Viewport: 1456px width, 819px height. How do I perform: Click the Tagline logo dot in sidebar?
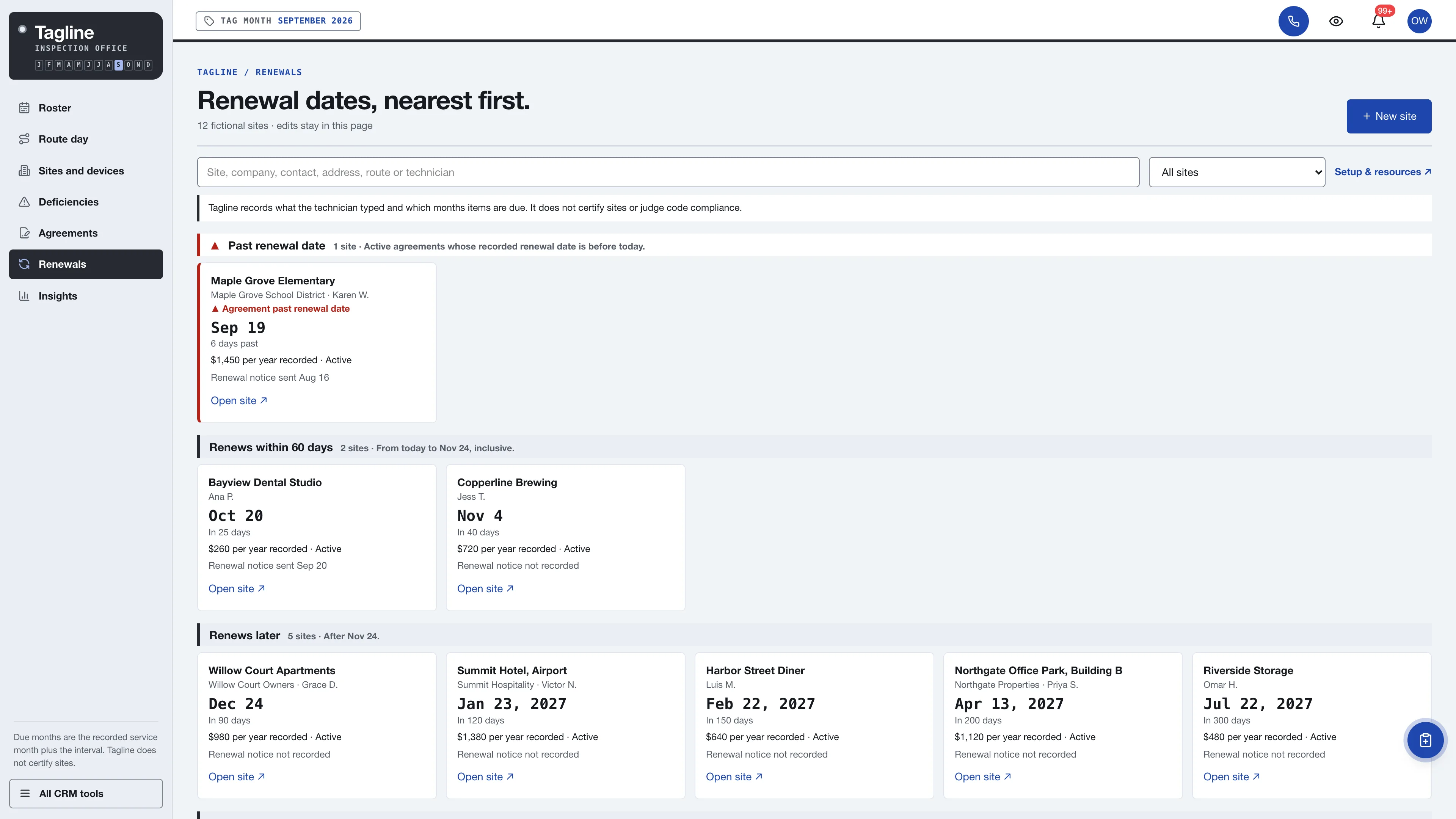point(23,30)
